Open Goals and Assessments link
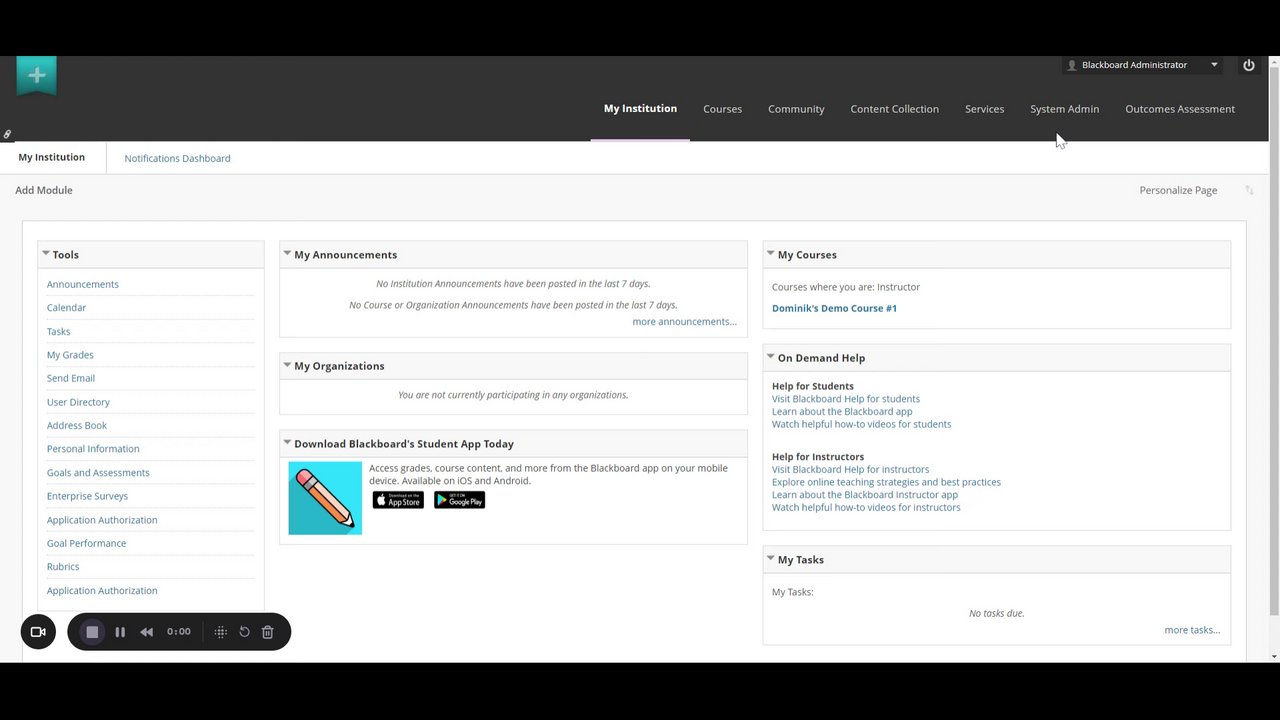 pos(98,473)
